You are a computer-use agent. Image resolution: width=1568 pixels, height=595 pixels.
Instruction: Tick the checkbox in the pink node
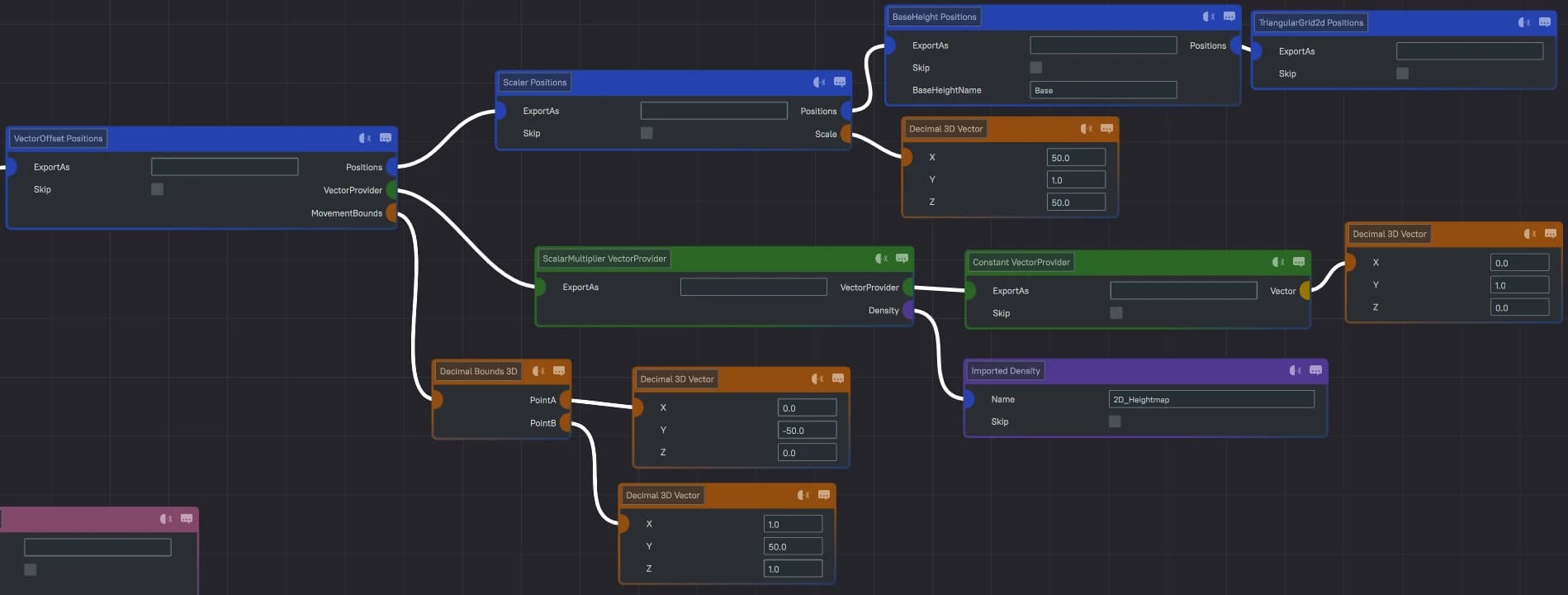tap(31, 569)
